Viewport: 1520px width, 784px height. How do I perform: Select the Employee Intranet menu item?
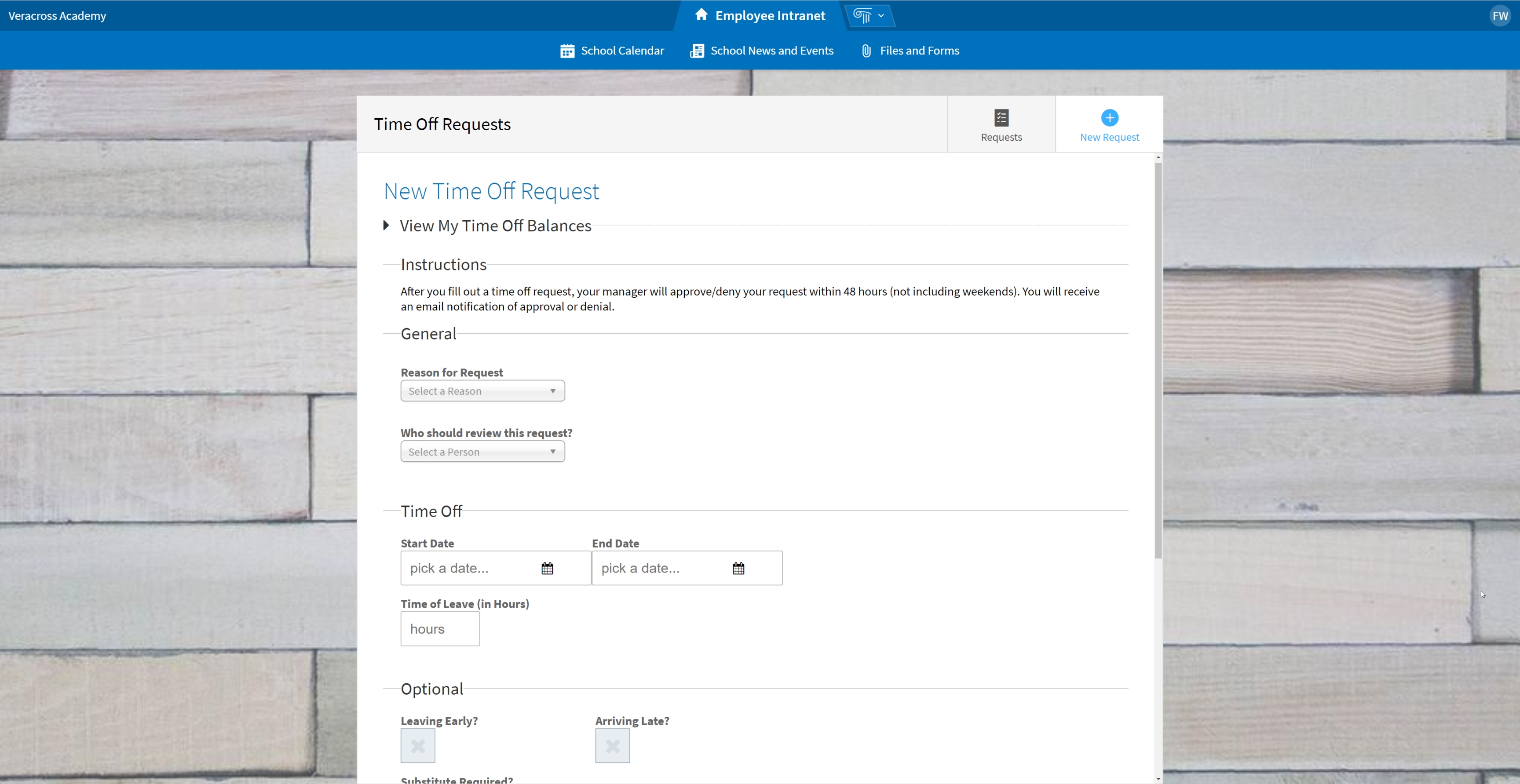pos(769,15)
